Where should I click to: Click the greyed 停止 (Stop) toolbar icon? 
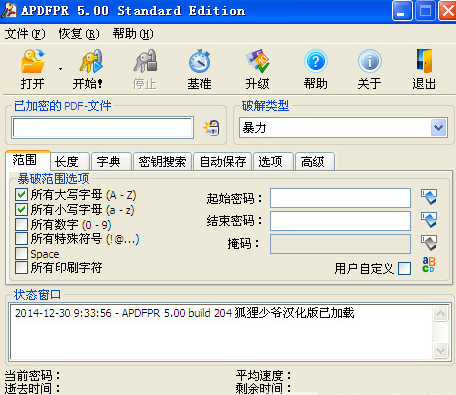point(145,61)
